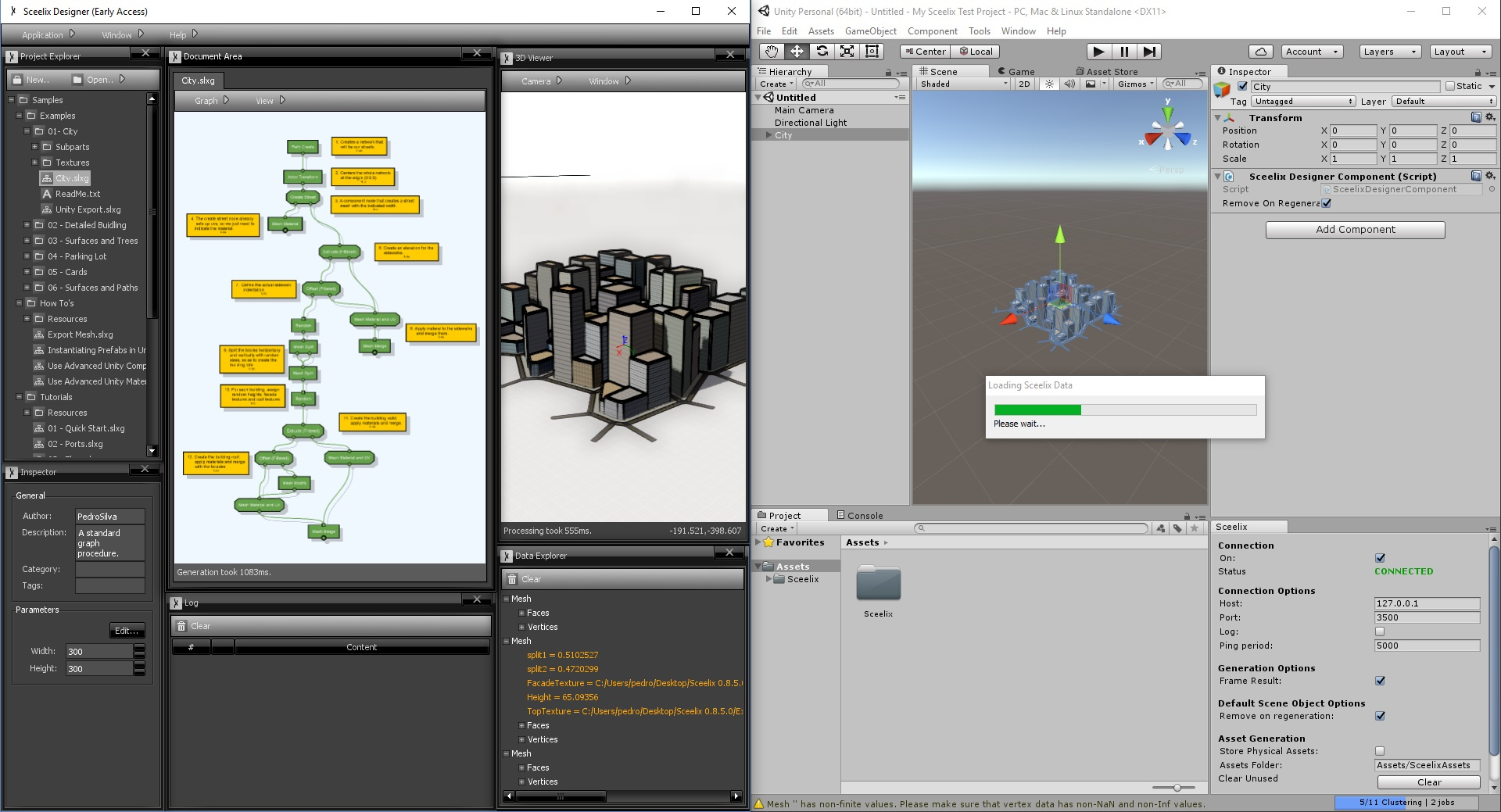Click the Add Component button

click(x=1355, y=230)
